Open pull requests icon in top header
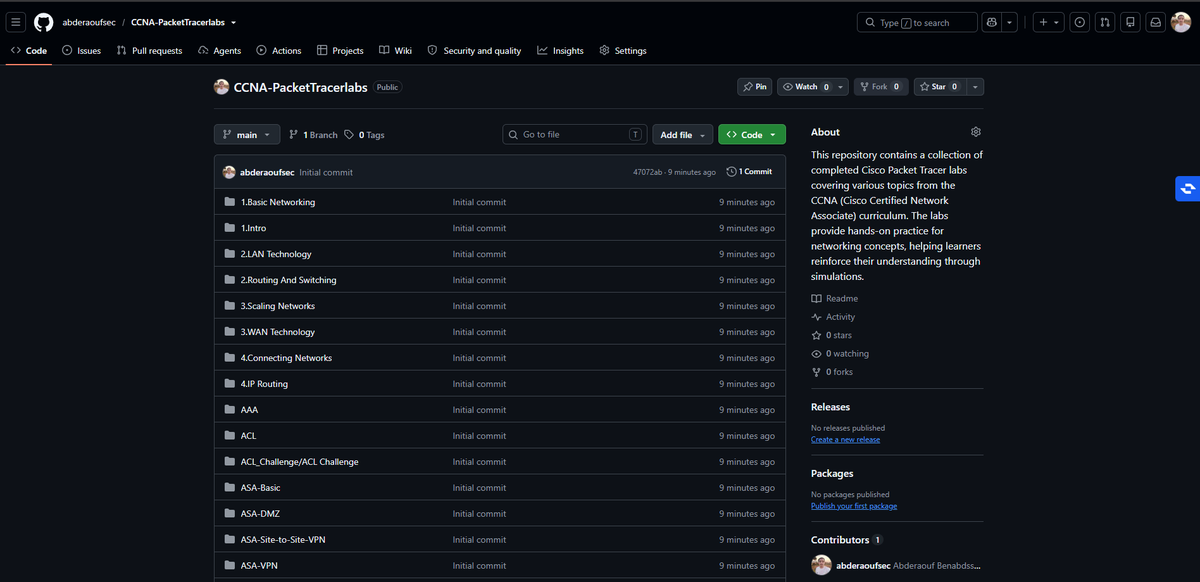 coord(1105,22)
